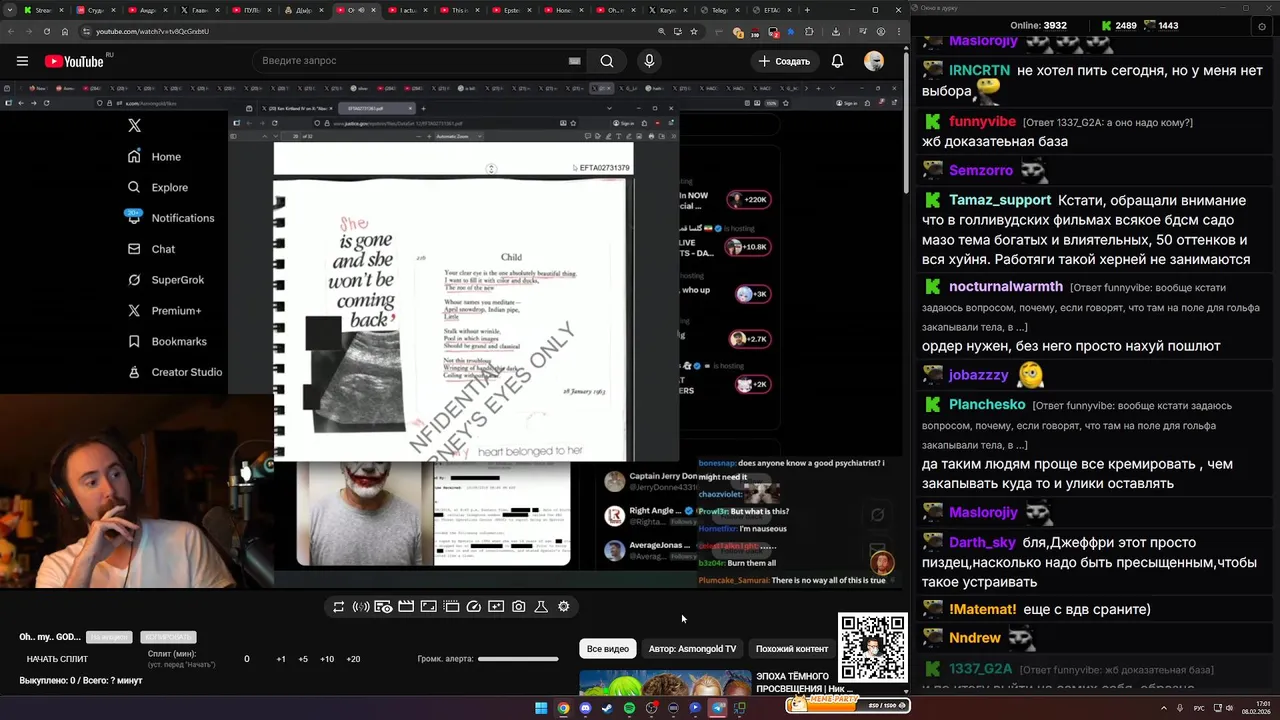The image size is (1280, 720).
Task: Run YouTube search with magnifier button
Action: [x=607, y=61]
